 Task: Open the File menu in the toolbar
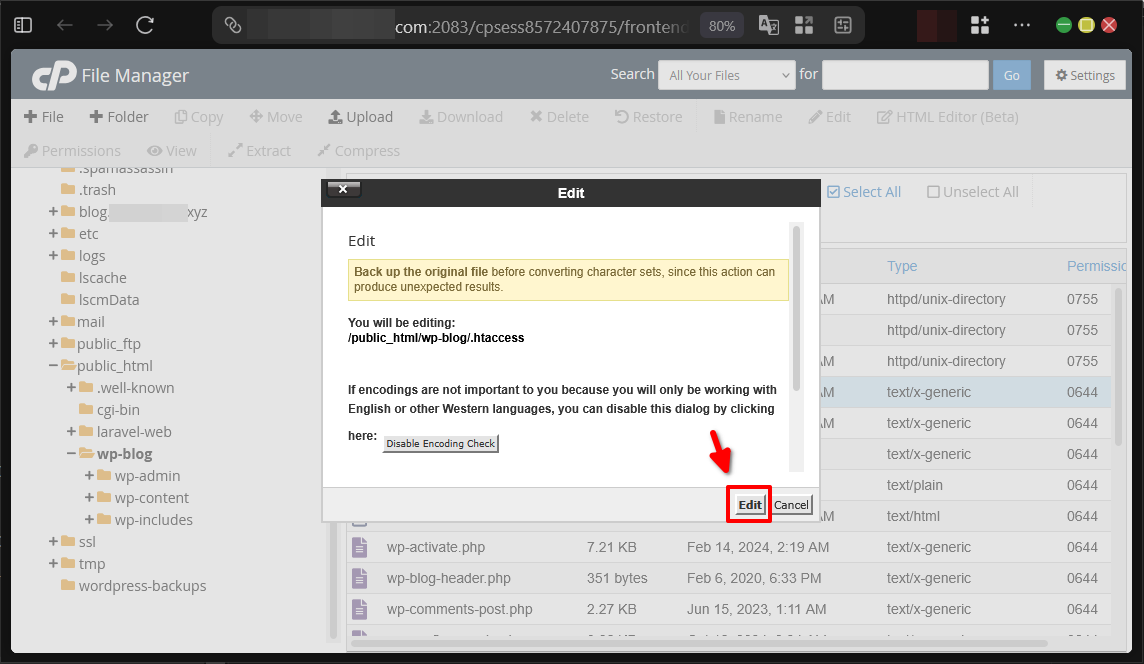coord(43,117)
